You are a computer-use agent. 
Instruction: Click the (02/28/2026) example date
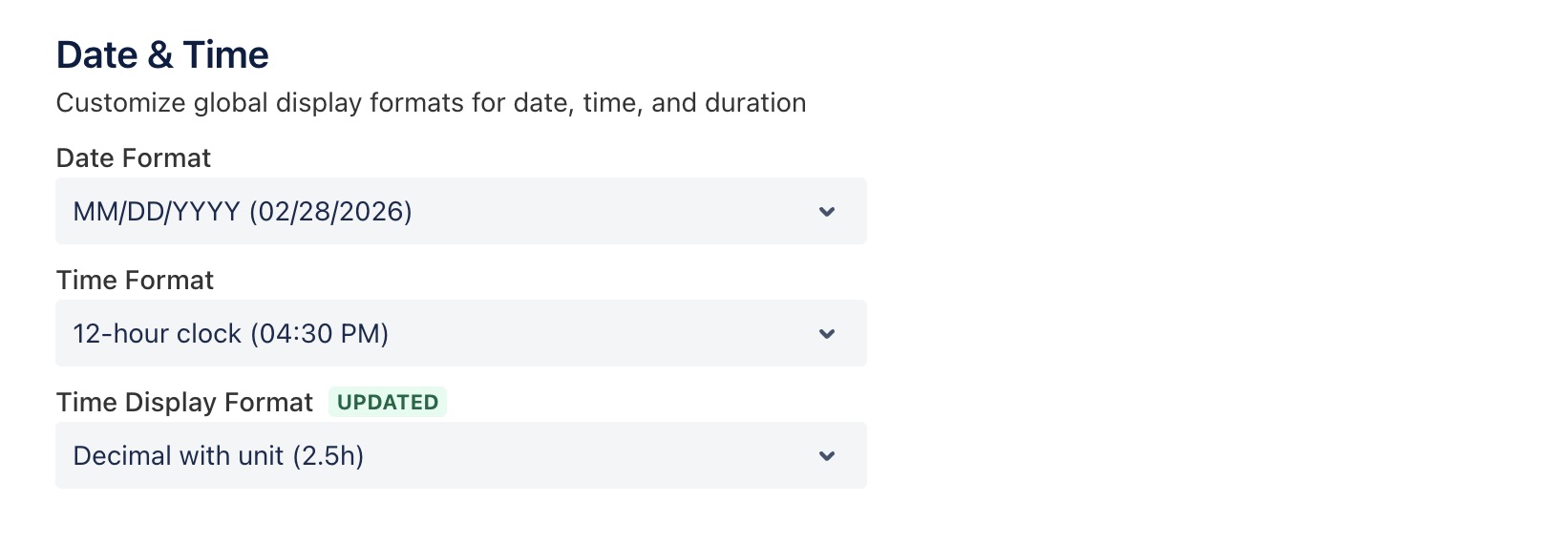[x=330, y=212]
